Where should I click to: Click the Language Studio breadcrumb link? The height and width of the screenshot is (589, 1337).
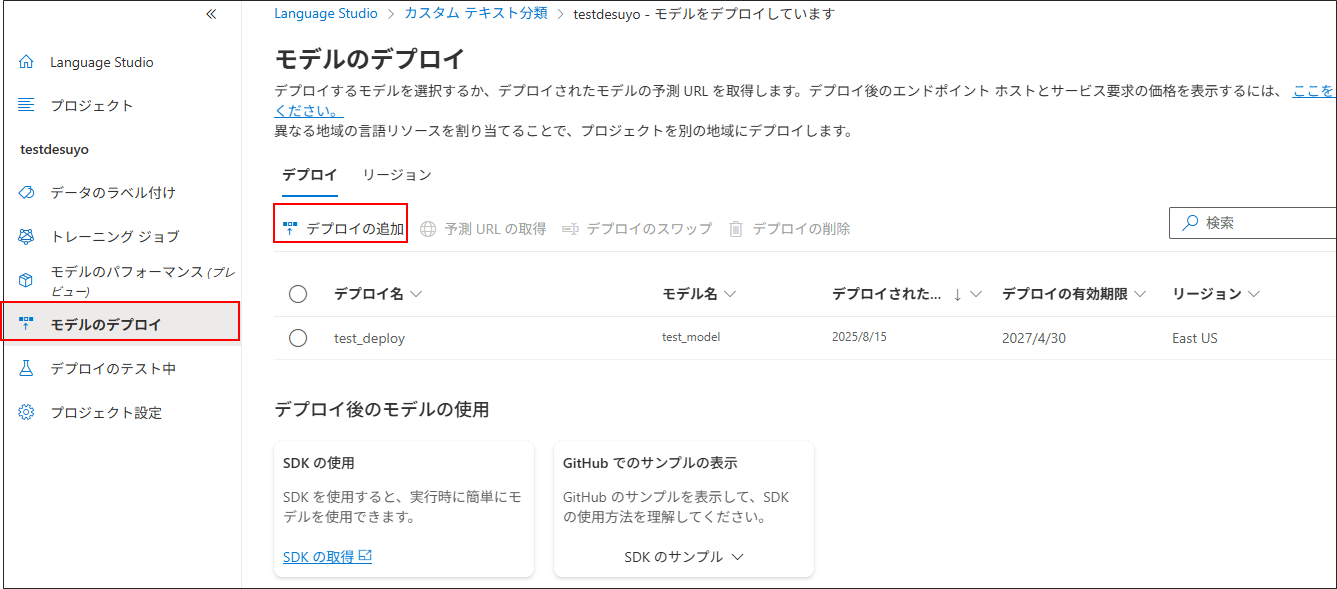tap(326, 13)
